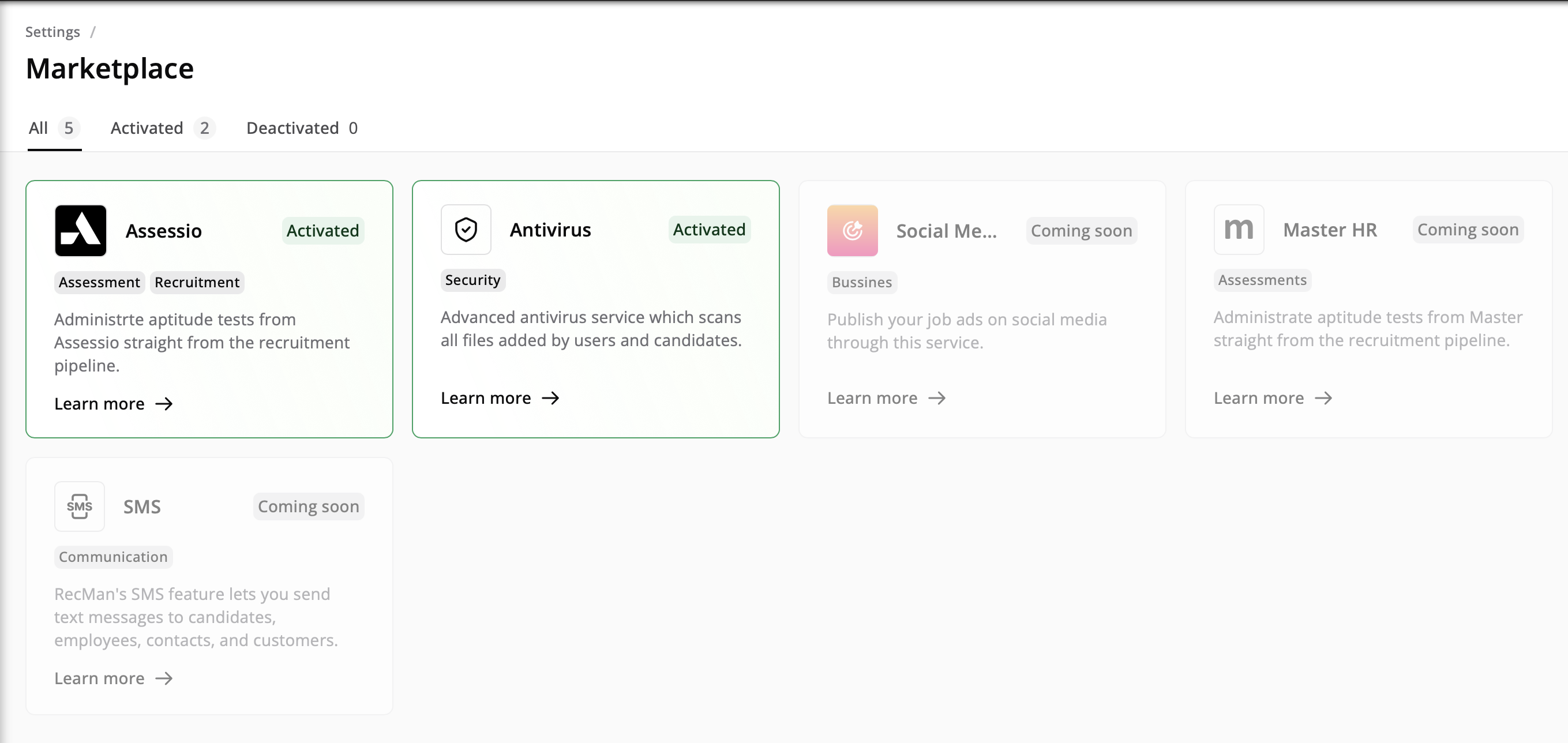Open Learn more for Social Media
Screen dimensions: 1568x743
coord(872,398)
